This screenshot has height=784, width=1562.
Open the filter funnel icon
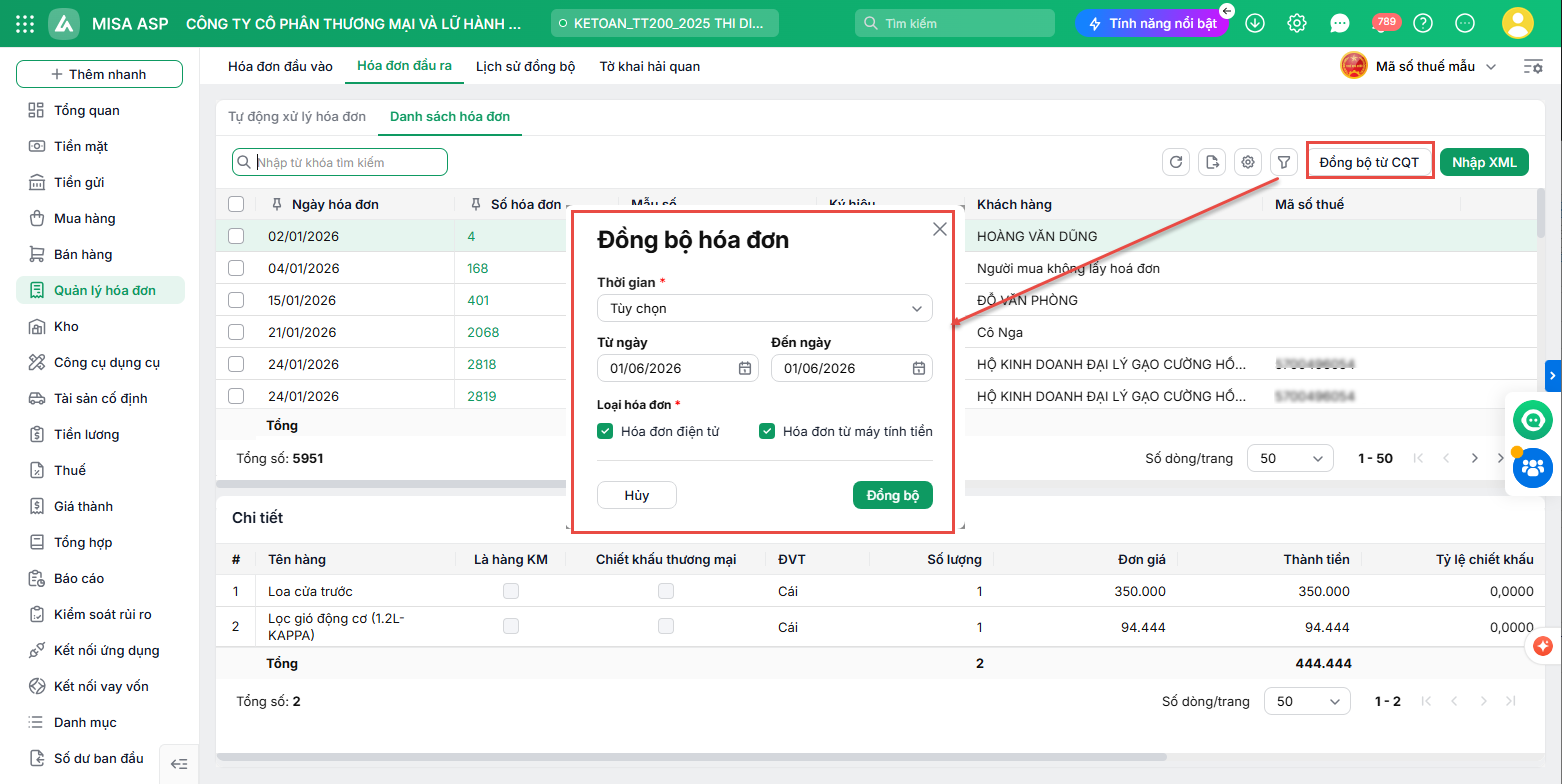tap(1284, 162)
